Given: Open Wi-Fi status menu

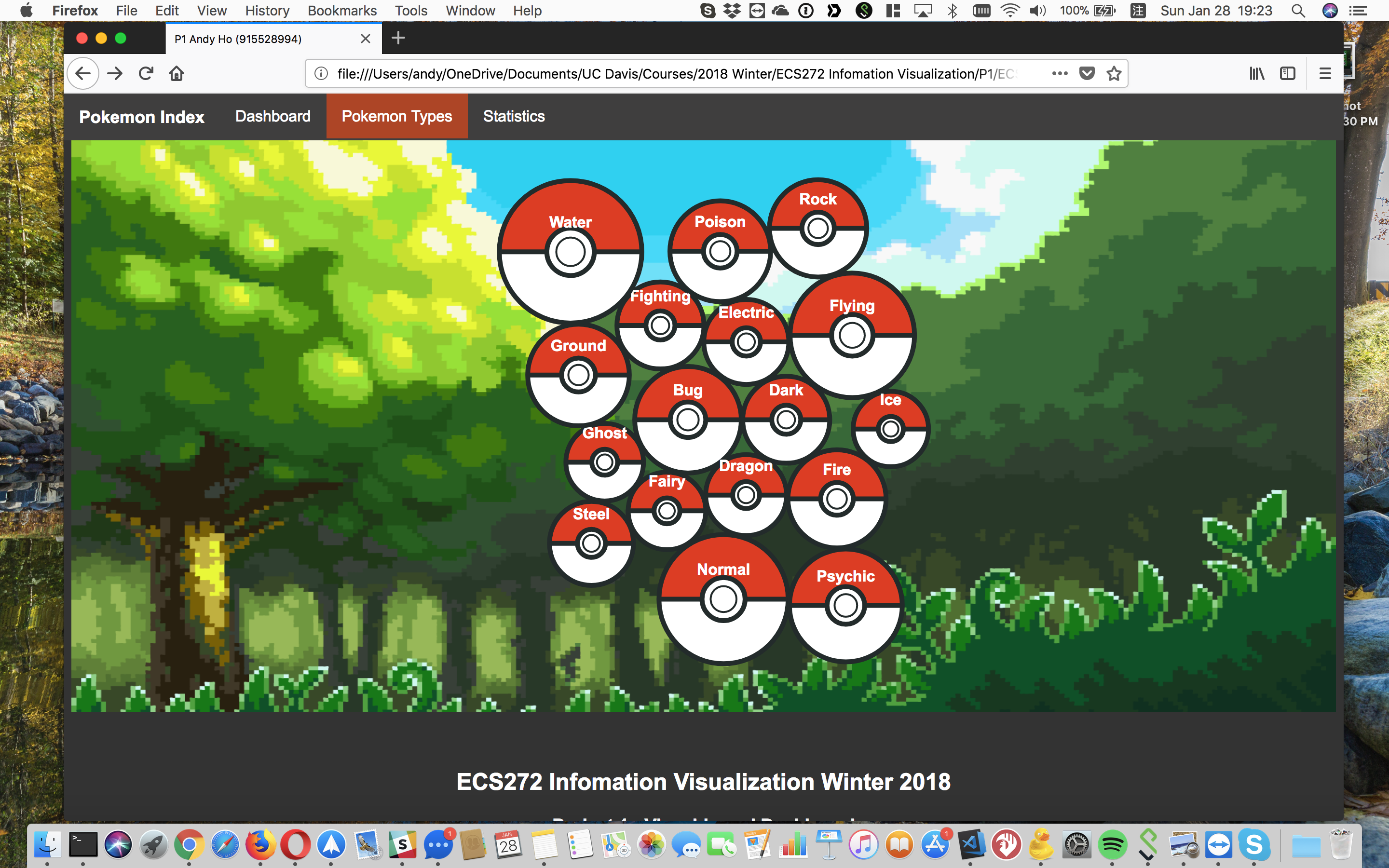Looking at the screenshot, I should pyautogui.click(x=1010, y=10).
